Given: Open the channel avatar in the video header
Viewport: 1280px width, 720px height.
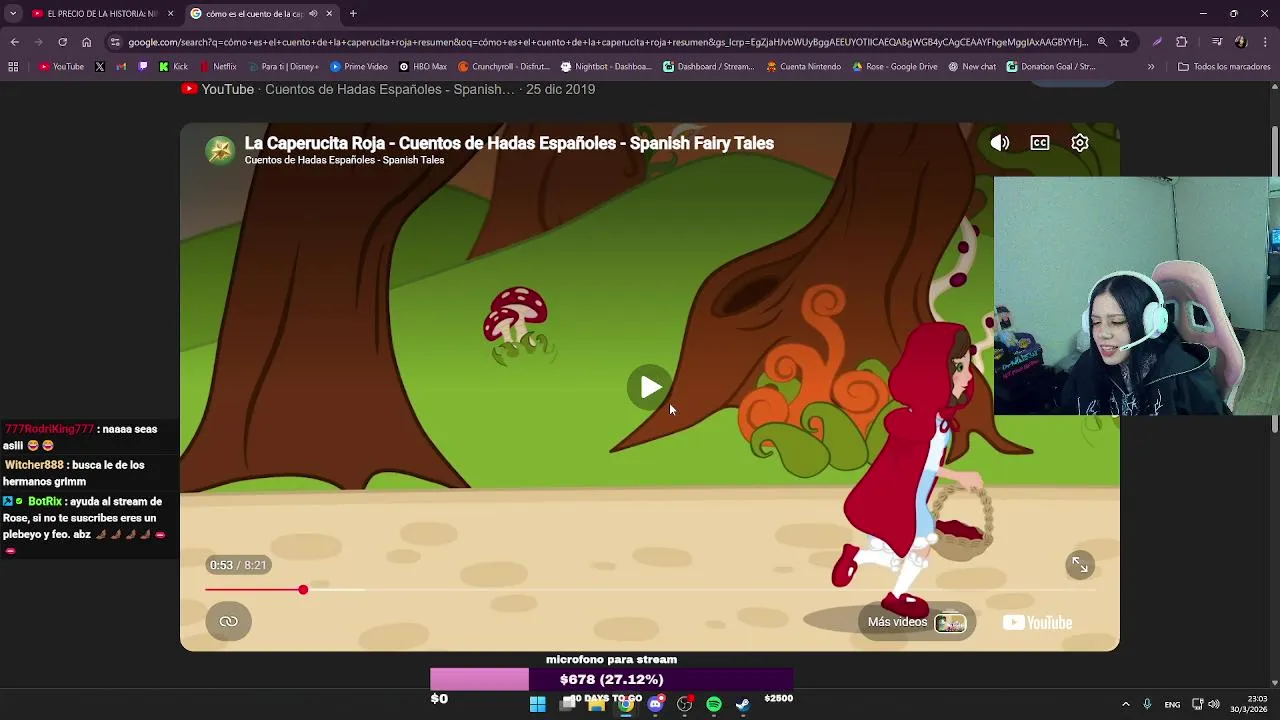Looking at the screenshot, I should [220, 150].
